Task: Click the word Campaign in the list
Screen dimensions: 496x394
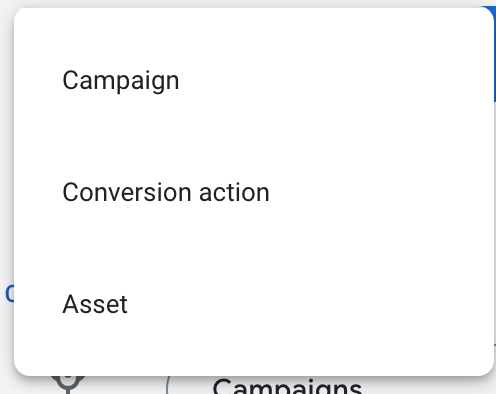Action: [x=121, y=81]
